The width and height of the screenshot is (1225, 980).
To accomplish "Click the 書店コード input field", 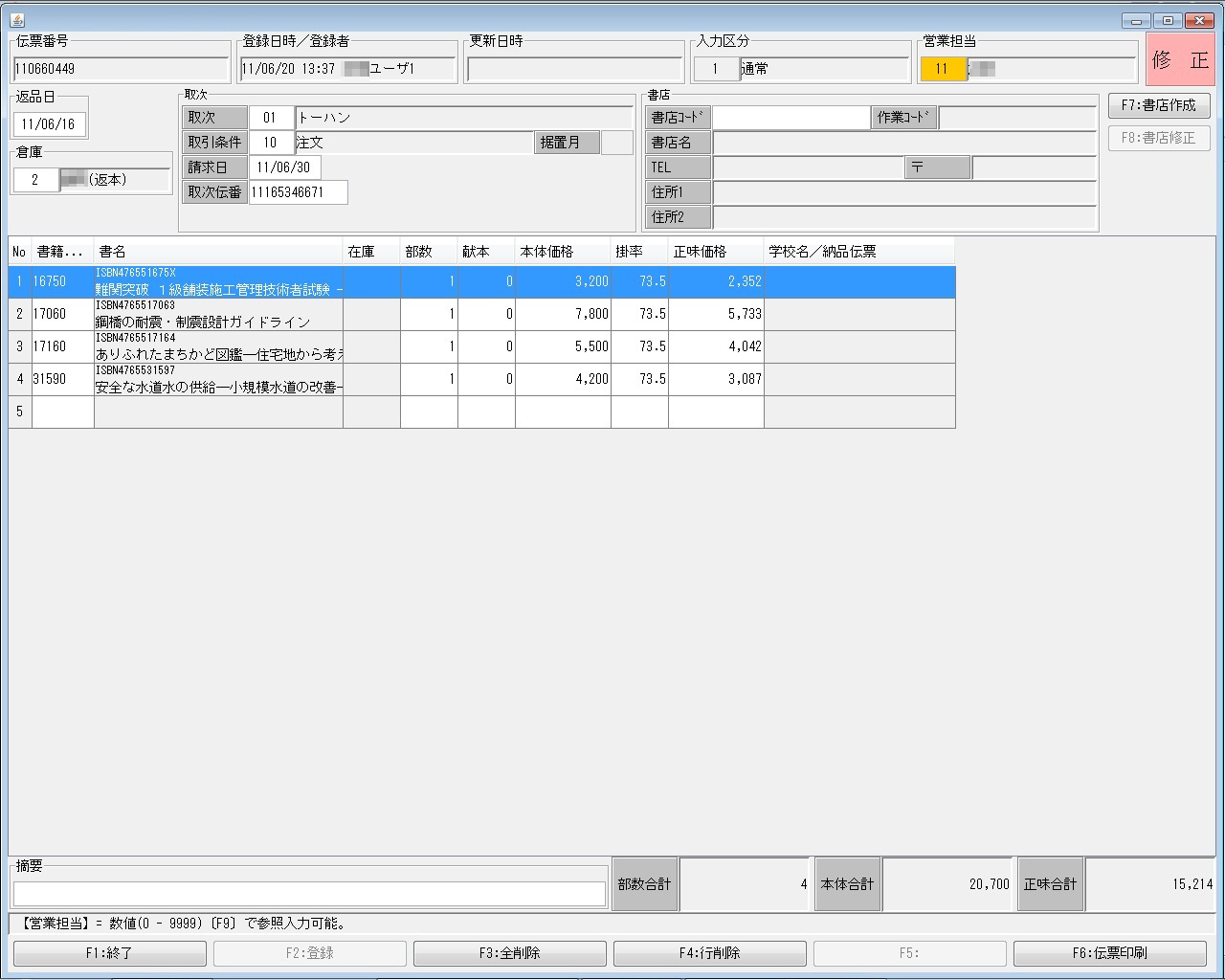I will point(791,118).
